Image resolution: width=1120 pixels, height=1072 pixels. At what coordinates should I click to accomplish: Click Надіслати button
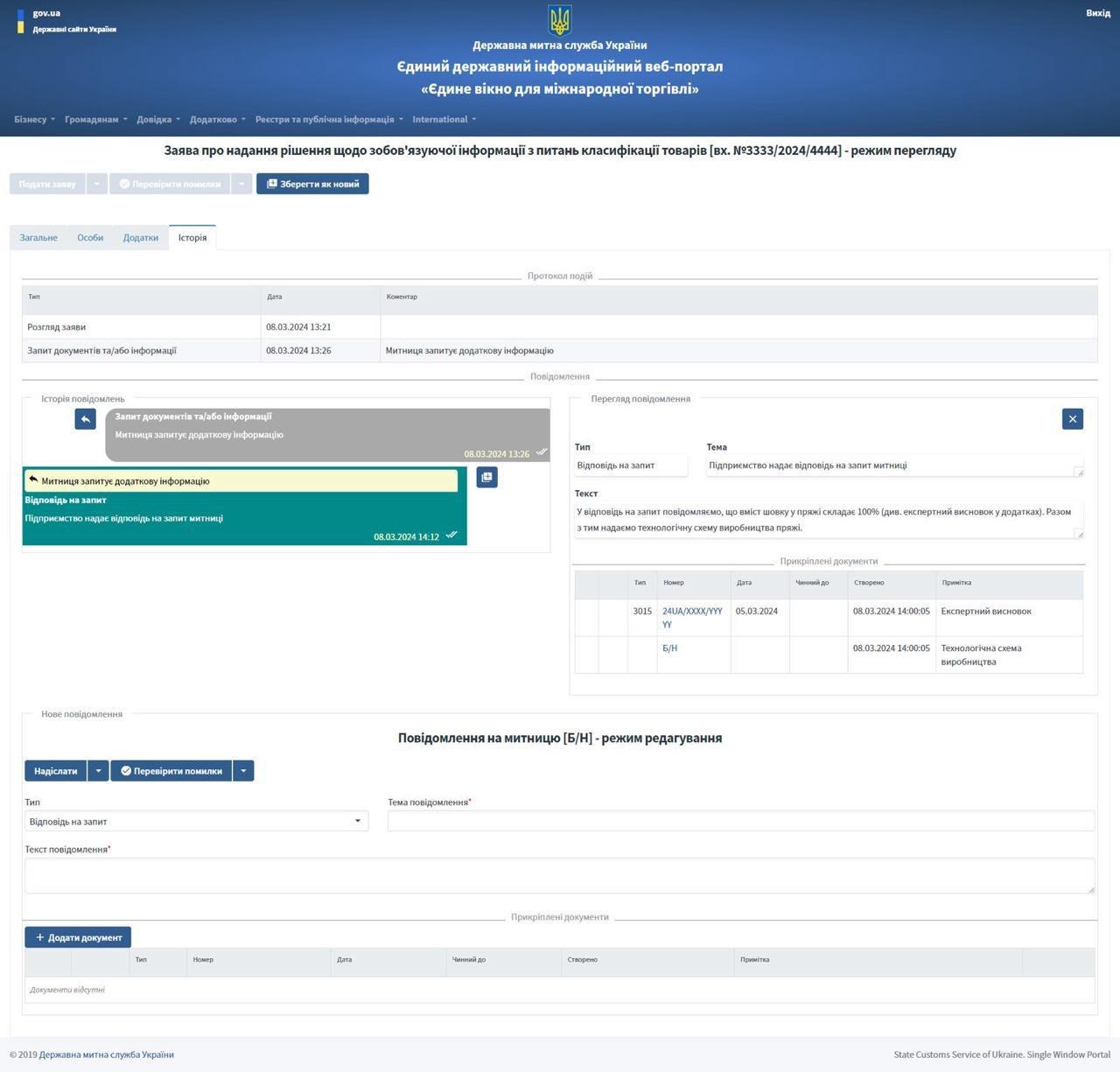click(56, 771)
